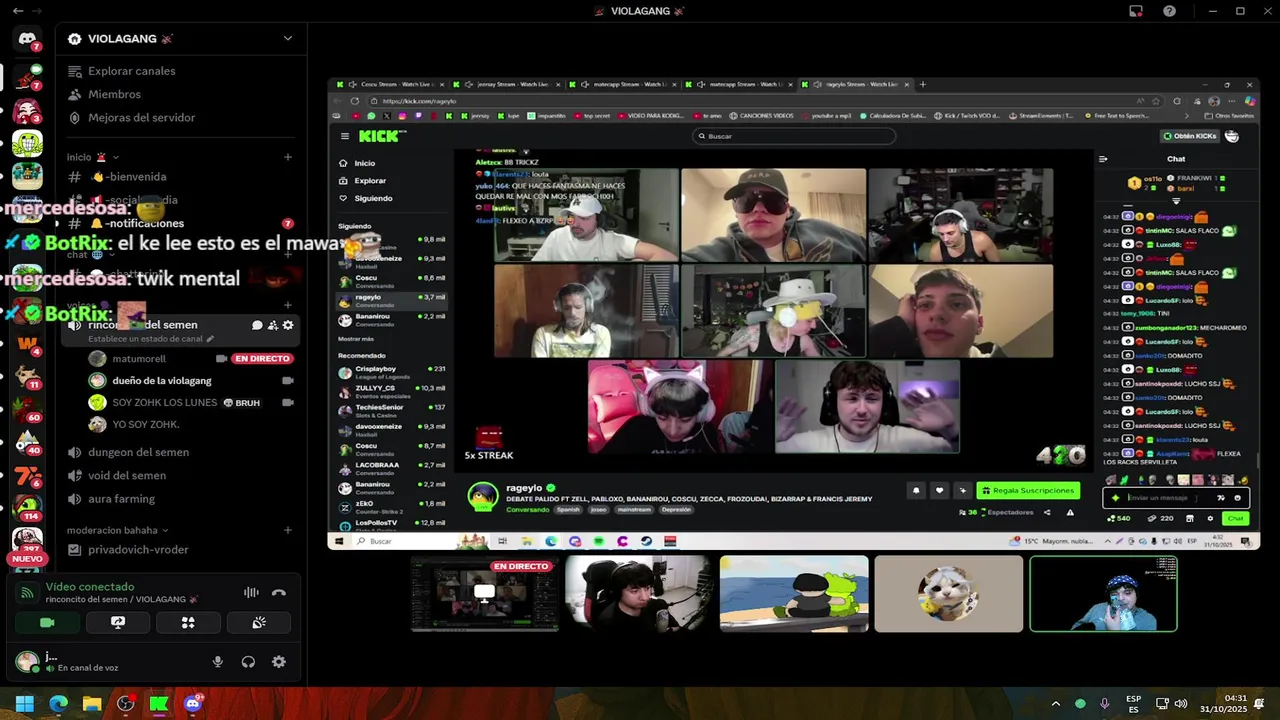Click your user avatar in the user panel

pos(27,661)
